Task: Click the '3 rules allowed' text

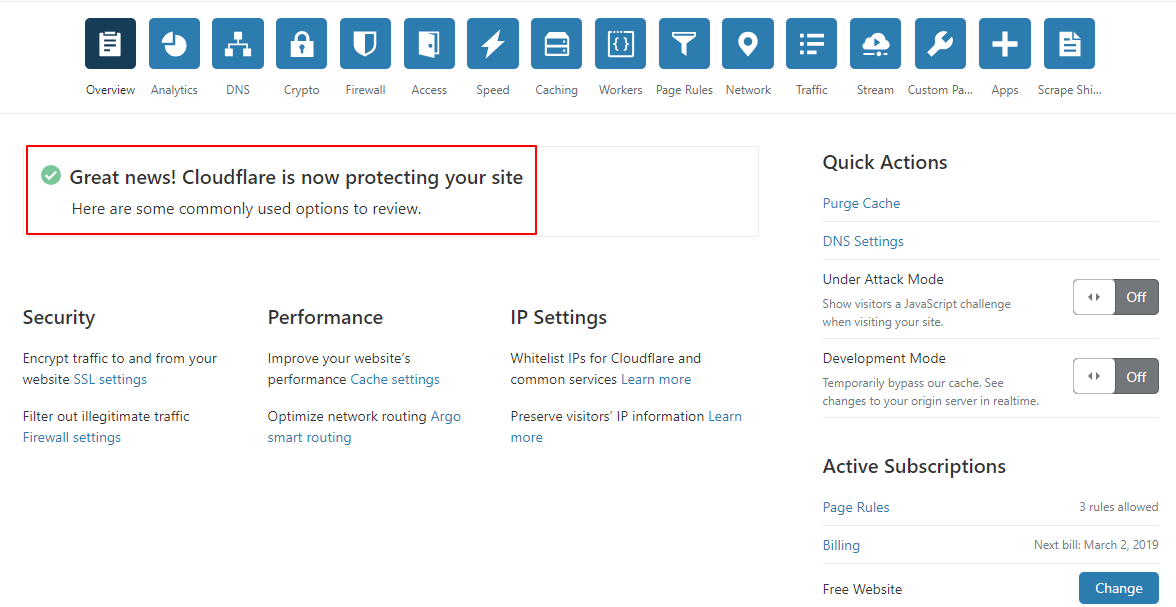Action: [x=1119, y=507]
